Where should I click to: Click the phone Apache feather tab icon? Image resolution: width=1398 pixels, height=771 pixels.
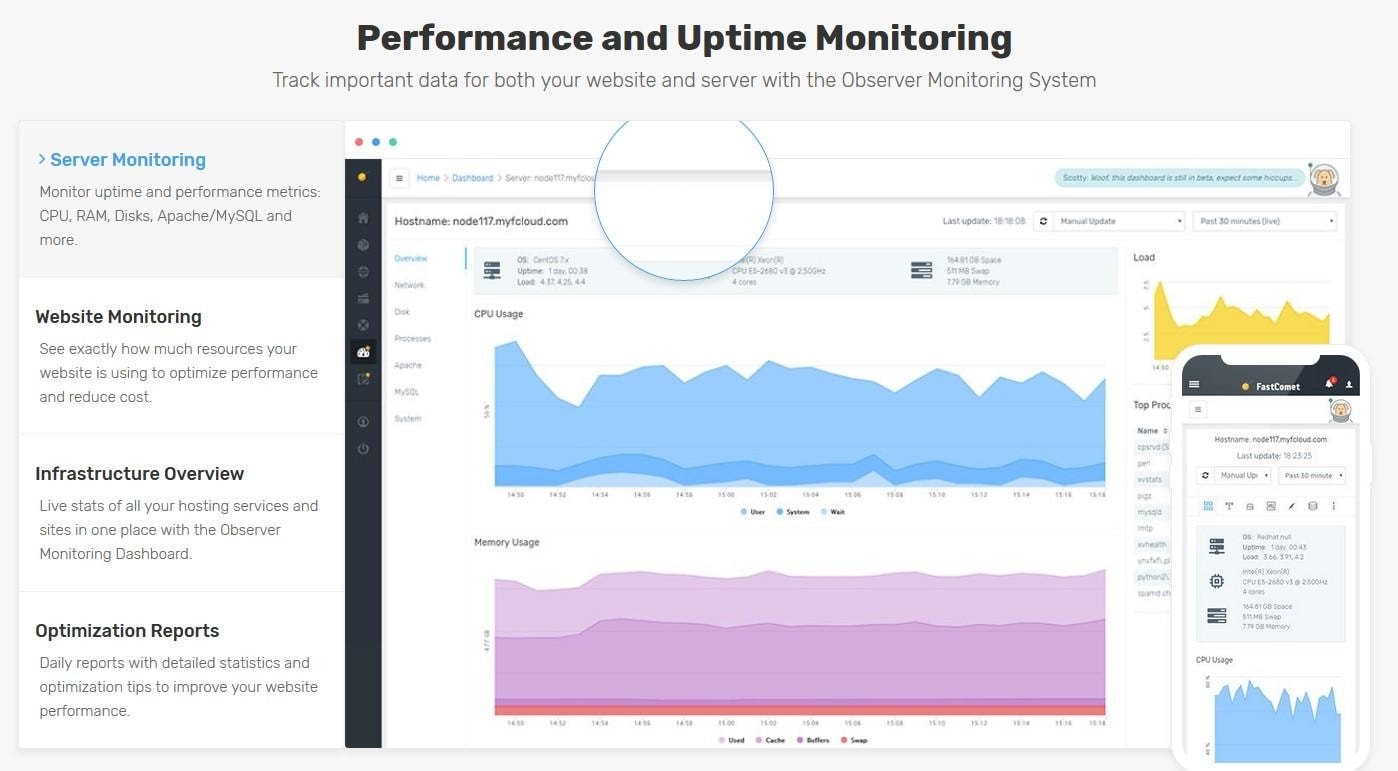1291,506
